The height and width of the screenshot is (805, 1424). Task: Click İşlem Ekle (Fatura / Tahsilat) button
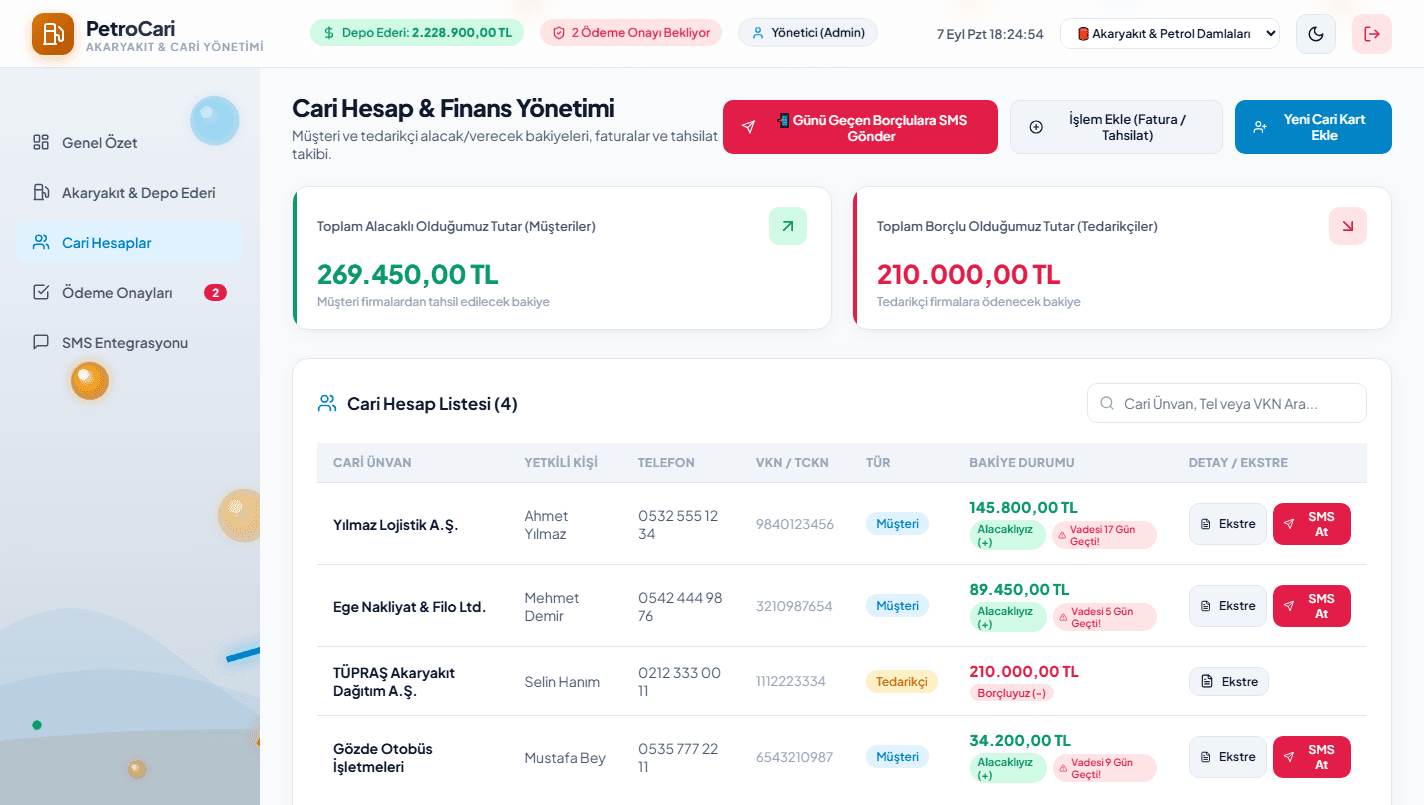pos(1116,127)
